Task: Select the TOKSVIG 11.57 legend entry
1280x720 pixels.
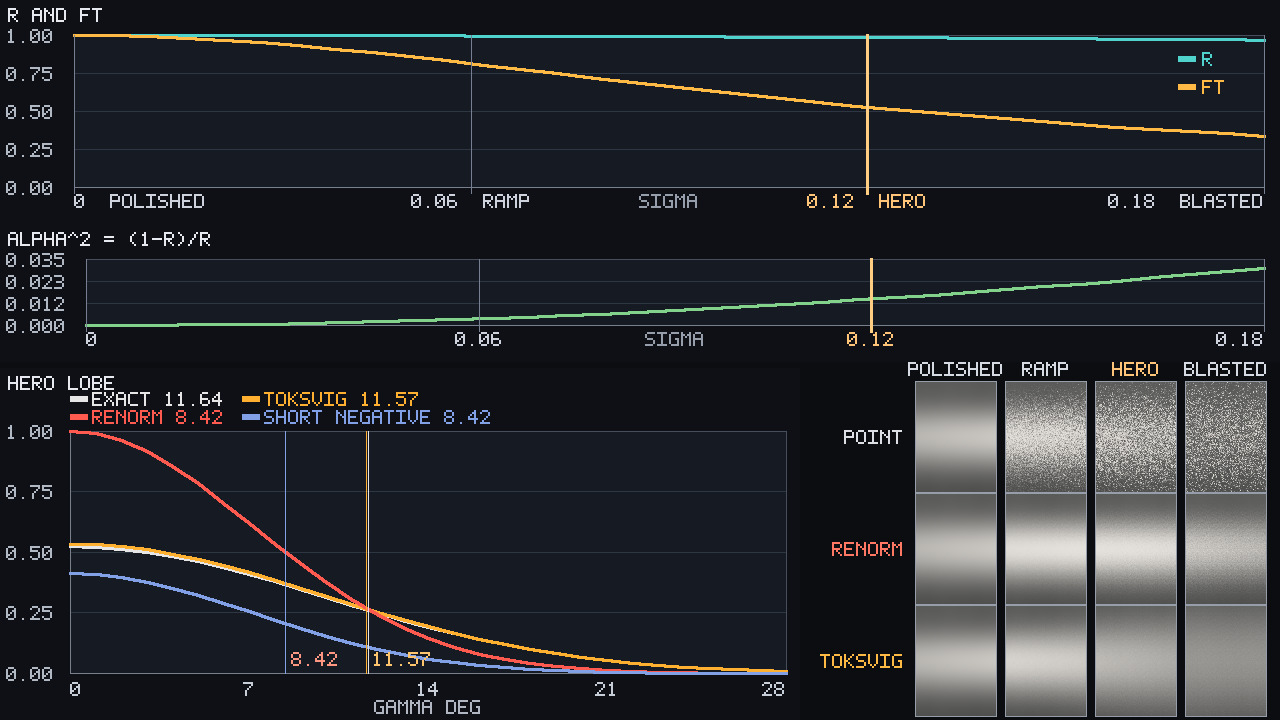Action: click(330, 399)
